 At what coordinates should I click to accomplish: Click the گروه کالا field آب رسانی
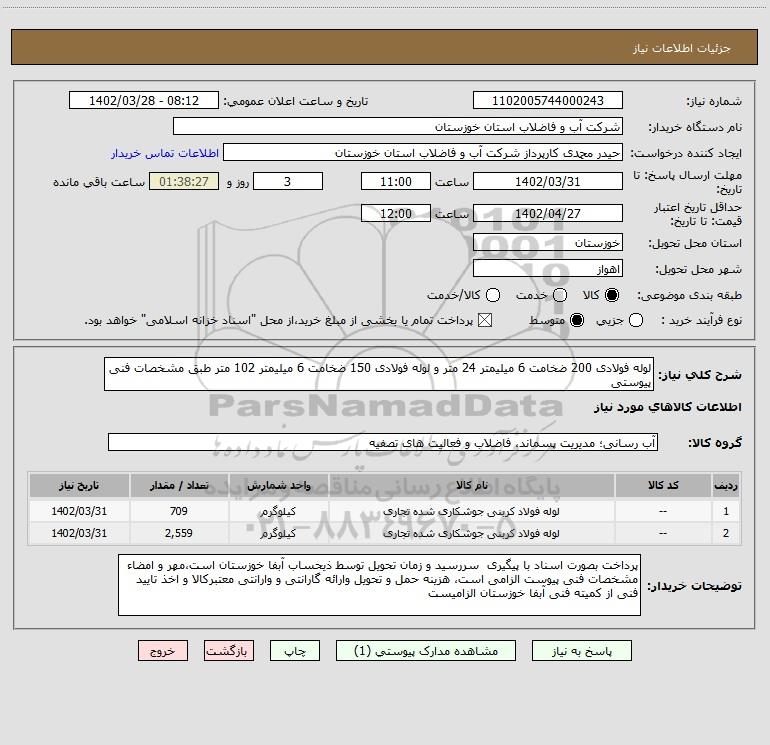[x=383, y=442]
